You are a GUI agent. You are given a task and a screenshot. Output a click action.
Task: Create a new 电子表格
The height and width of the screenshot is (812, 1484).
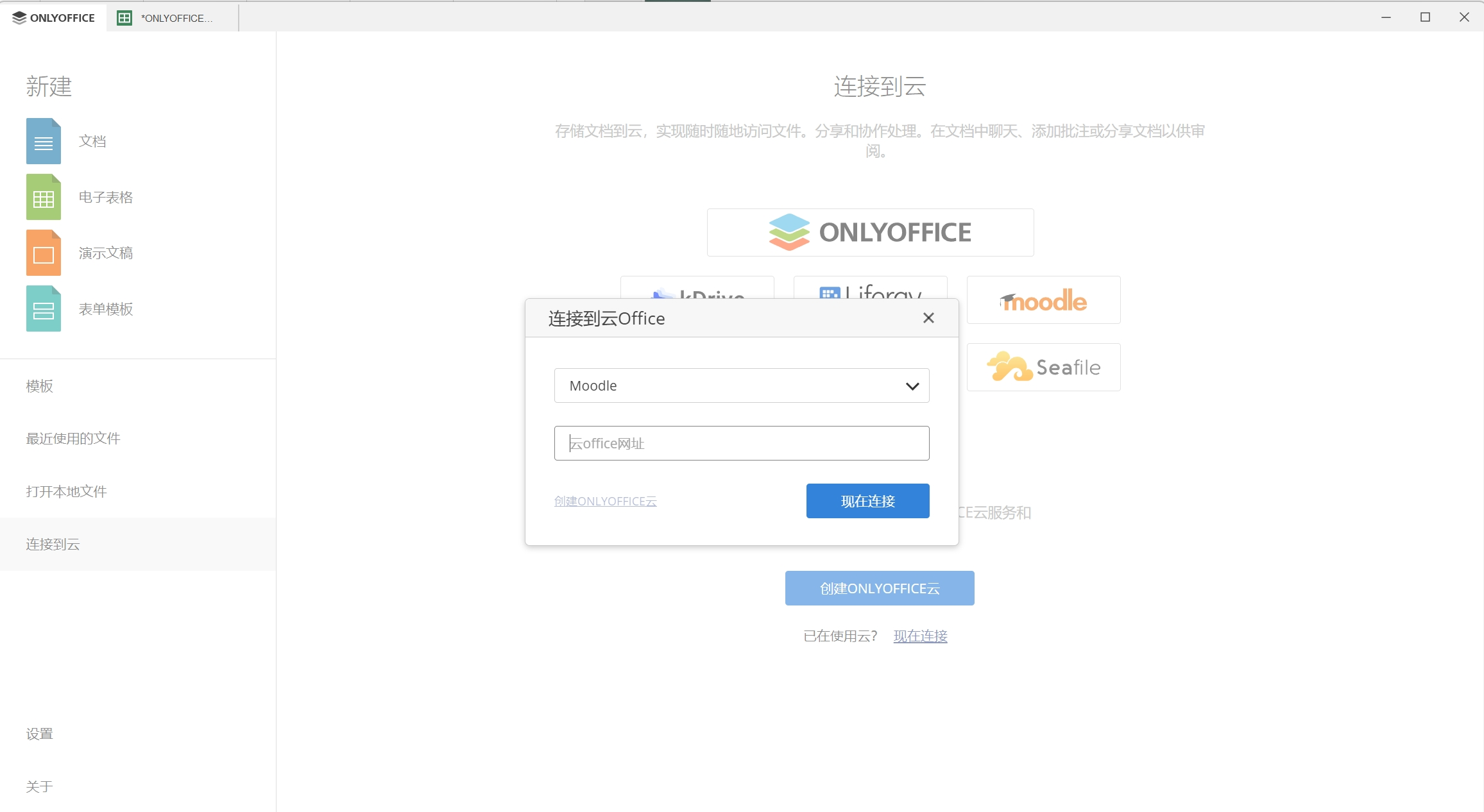tap(106, 197)
